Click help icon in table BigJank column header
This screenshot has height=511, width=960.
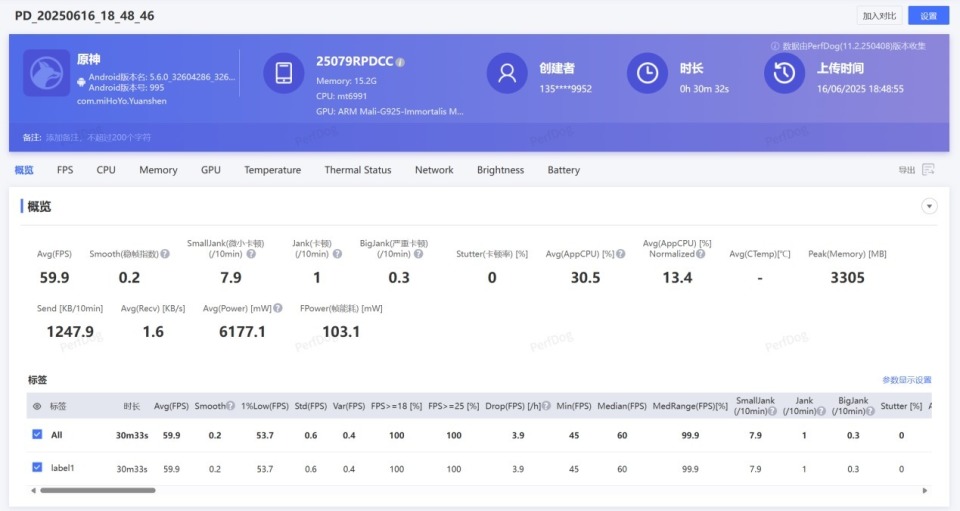[x=870, y=411]
